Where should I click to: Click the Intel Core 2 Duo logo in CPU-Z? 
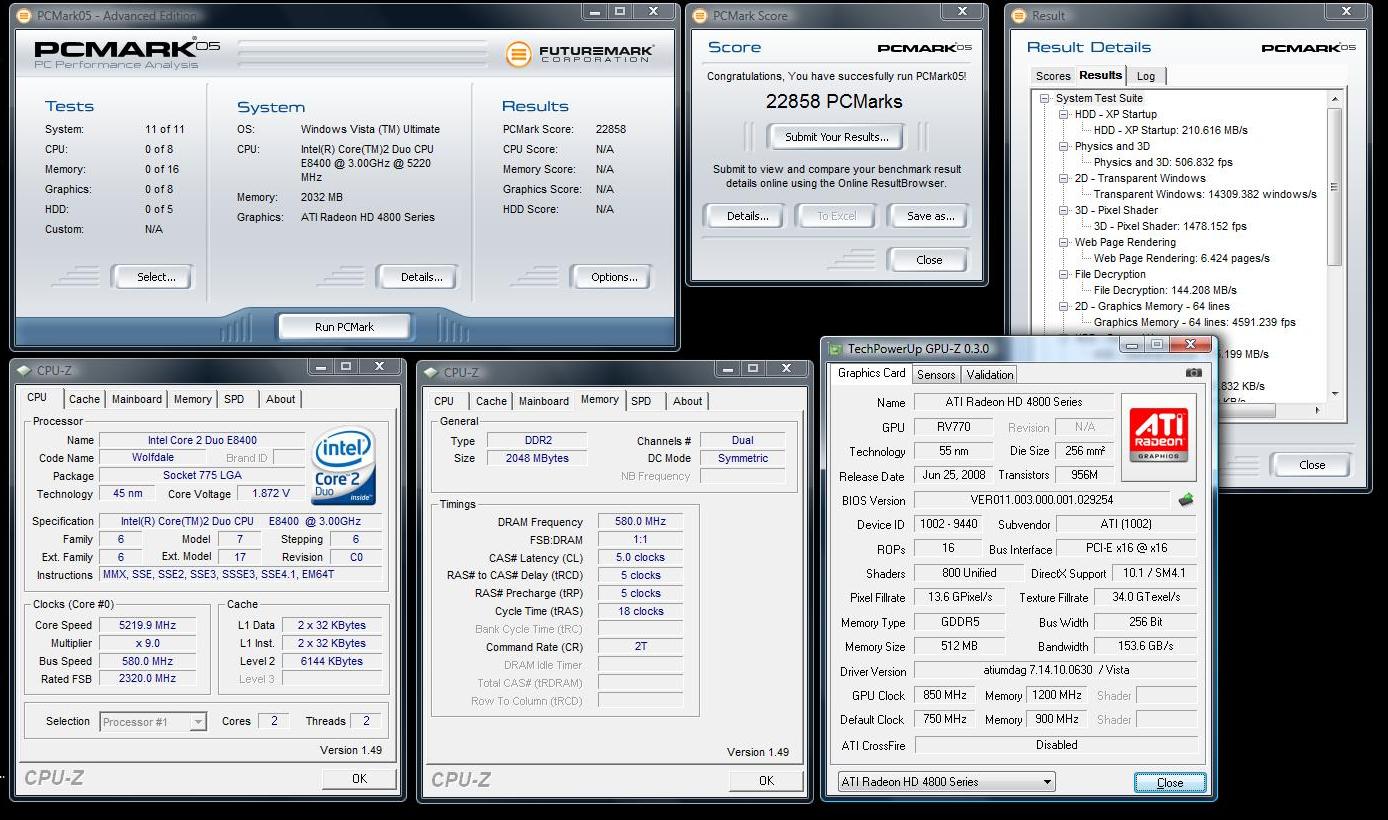pos(343,466)
